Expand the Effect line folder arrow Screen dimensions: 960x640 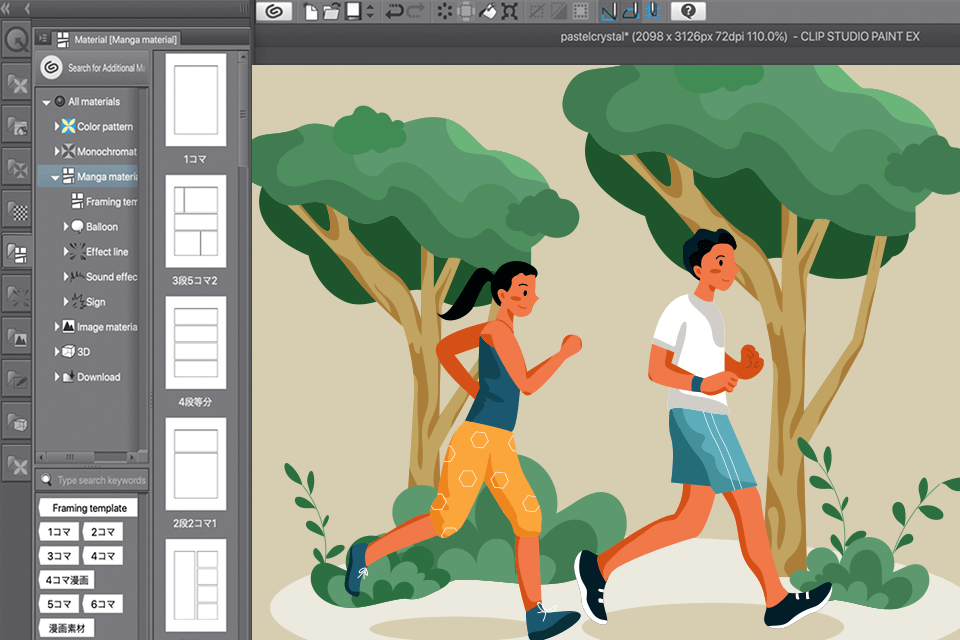tap(66, 252)
